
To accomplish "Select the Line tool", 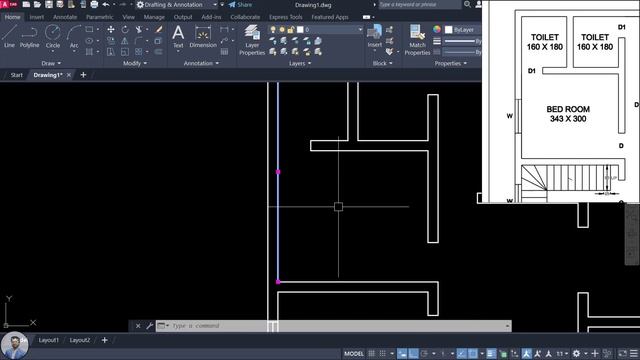I will (x=9, y=37).
